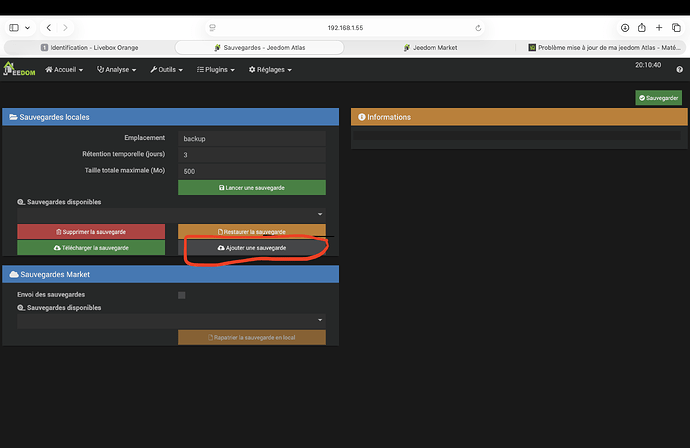This screenshot has width=690, height=448.
Task: Show tab overview icon
Action: (x=676, y=28)
